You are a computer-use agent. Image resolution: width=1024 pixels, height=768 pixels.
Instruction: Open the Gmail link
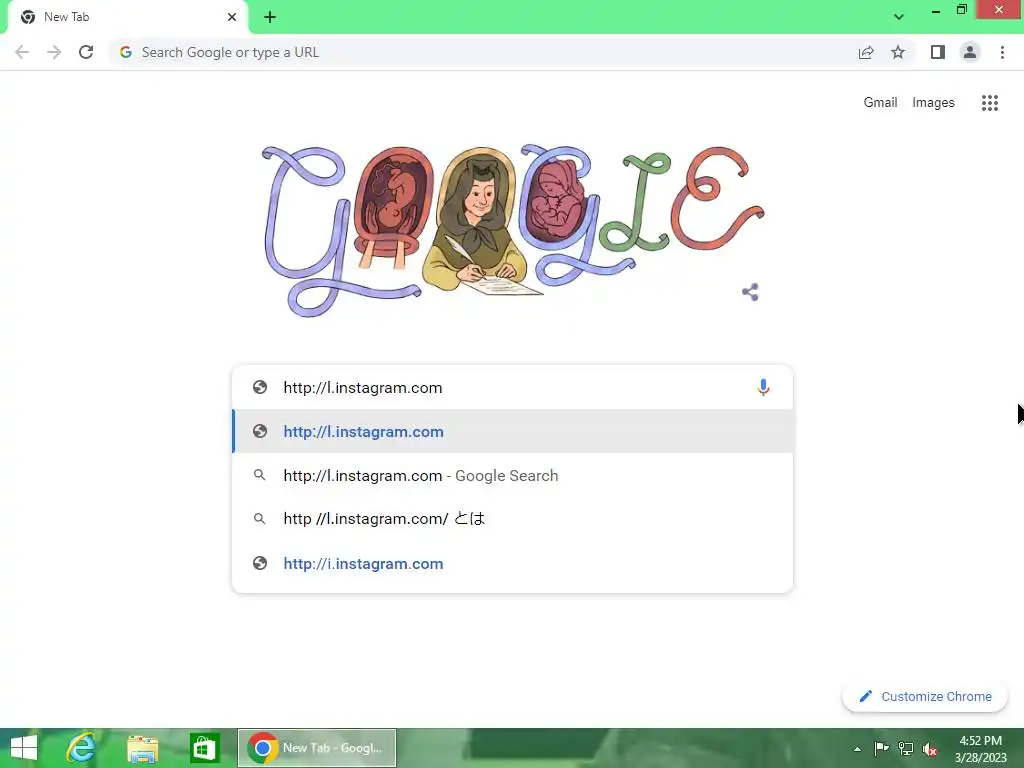880,103
